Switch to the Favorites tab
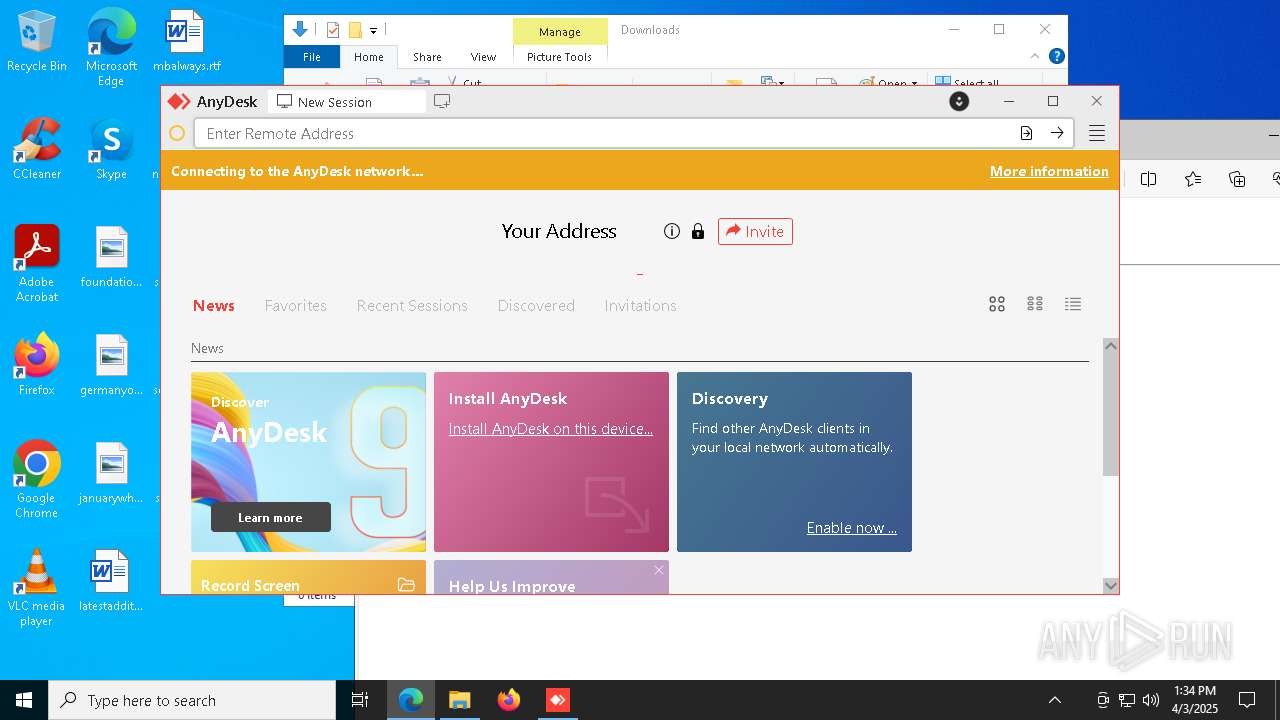This screenshot has width=1280, height=720. [x=295, y=305]
